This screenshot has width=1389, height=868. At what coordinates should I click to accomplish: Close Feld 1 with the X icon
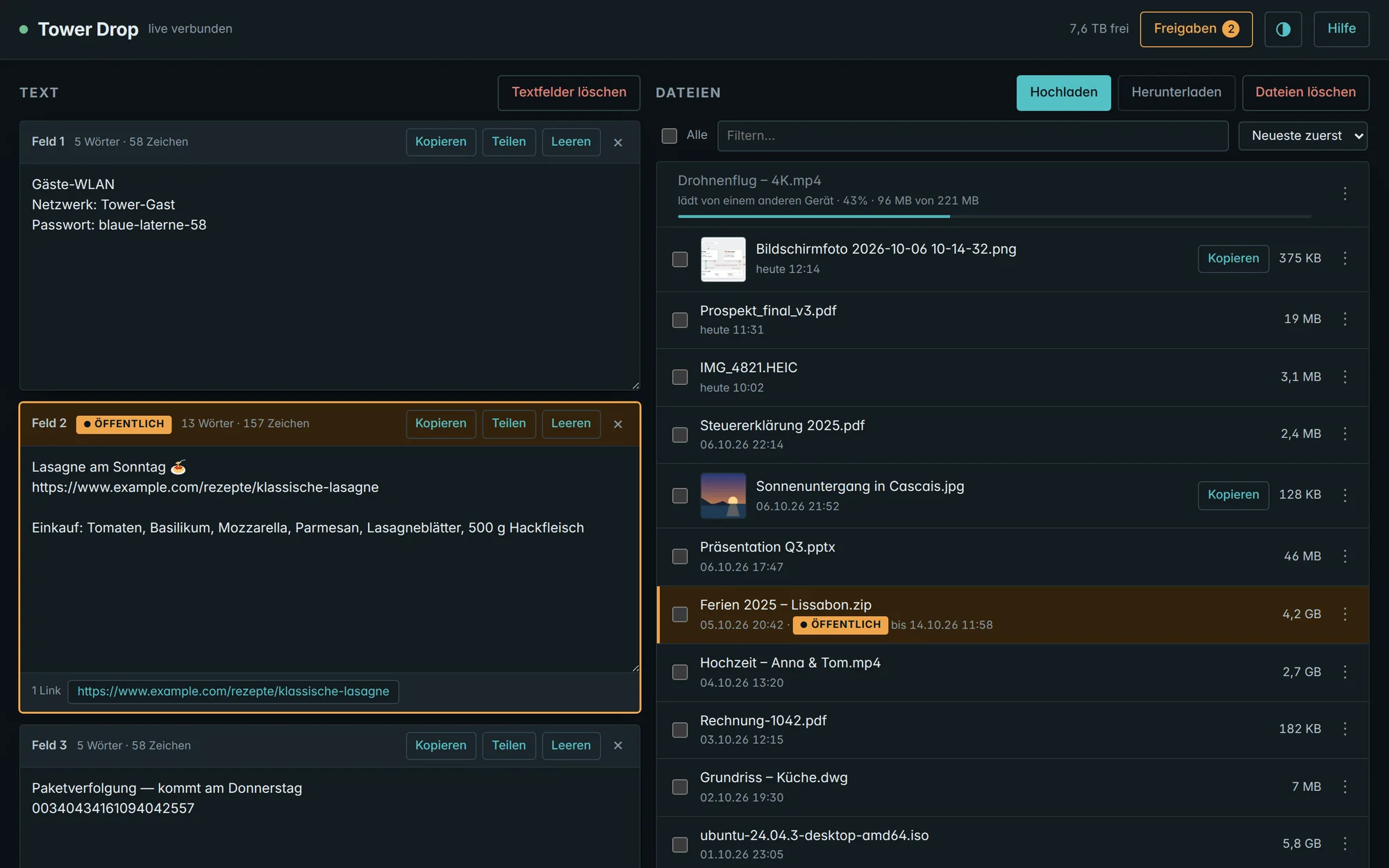[618, 142]
